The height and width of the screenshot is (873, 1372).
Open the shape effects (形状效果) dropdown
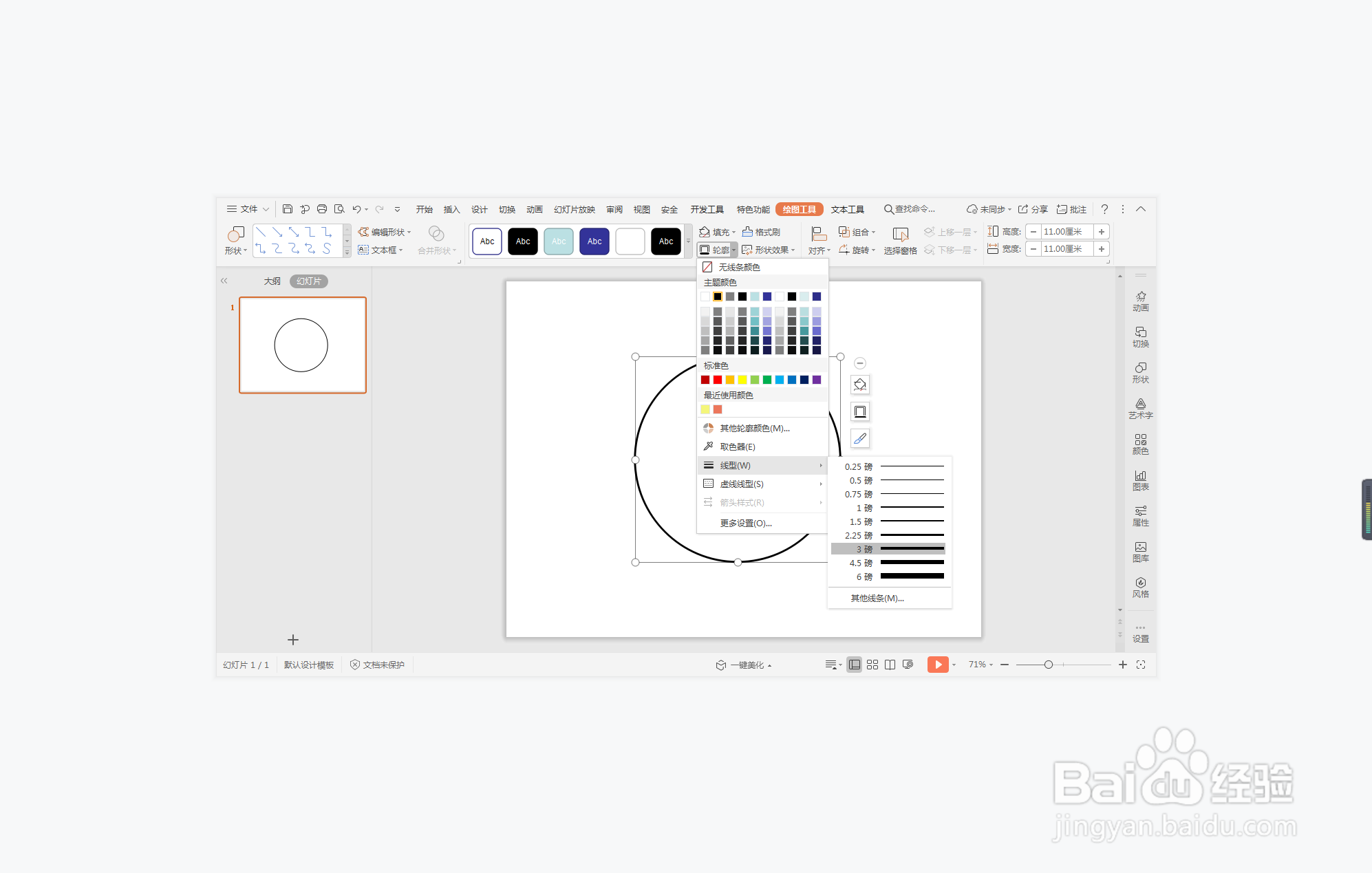[769, 250]
